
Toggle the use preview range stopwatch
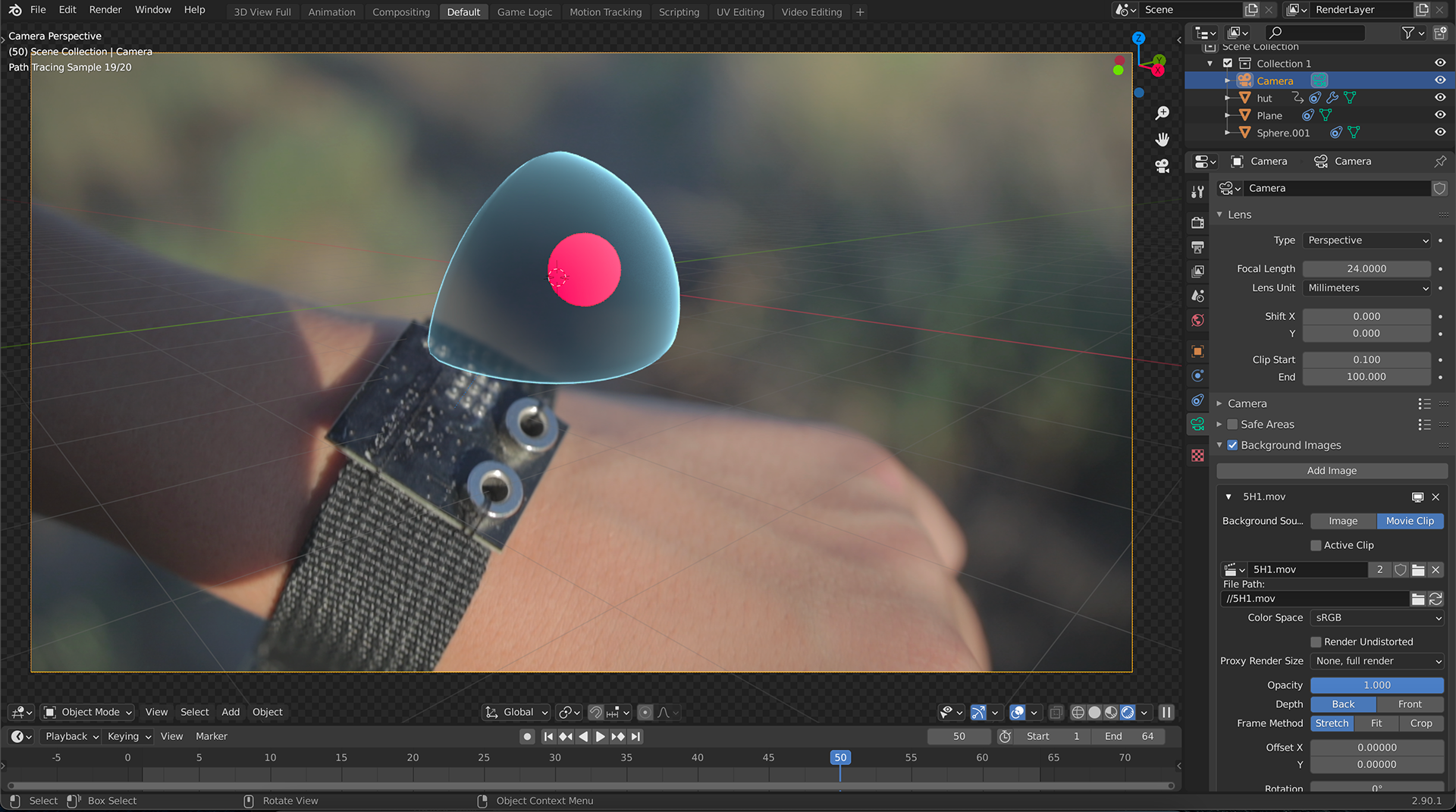tap(1005, 736)
